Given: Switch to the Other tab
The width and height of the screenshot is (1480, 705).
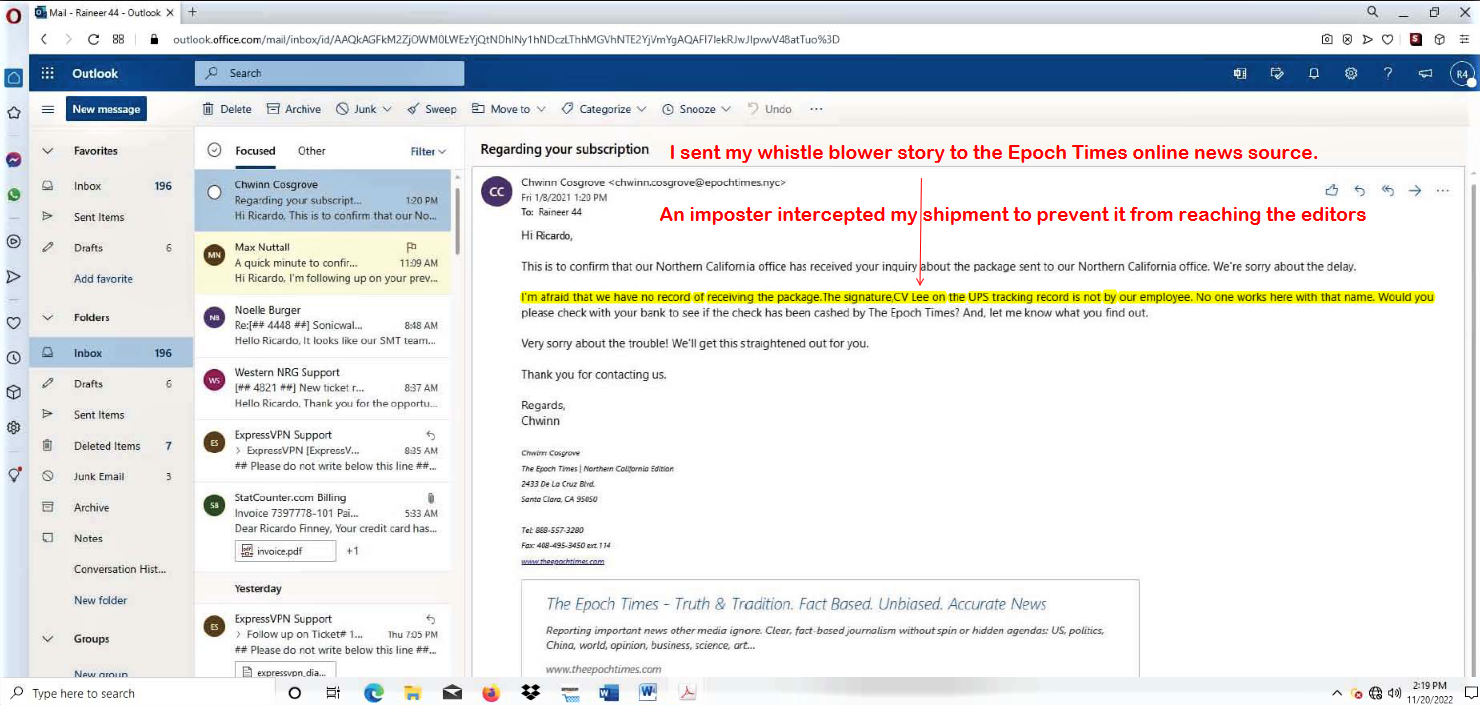Looking at the screenshot, I should click(311, 151).
